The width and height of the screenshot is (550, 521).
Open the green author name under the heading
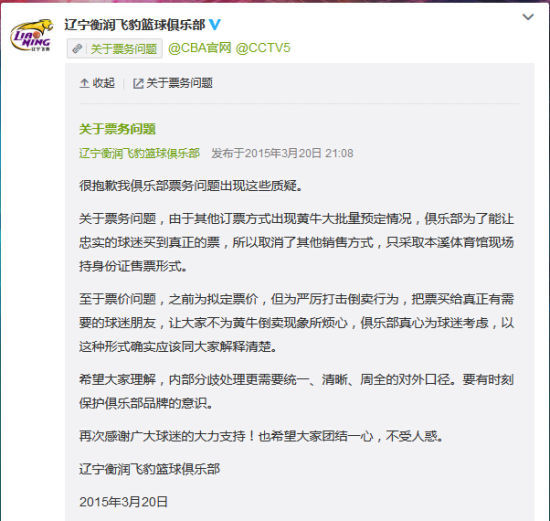pos(140,153)
